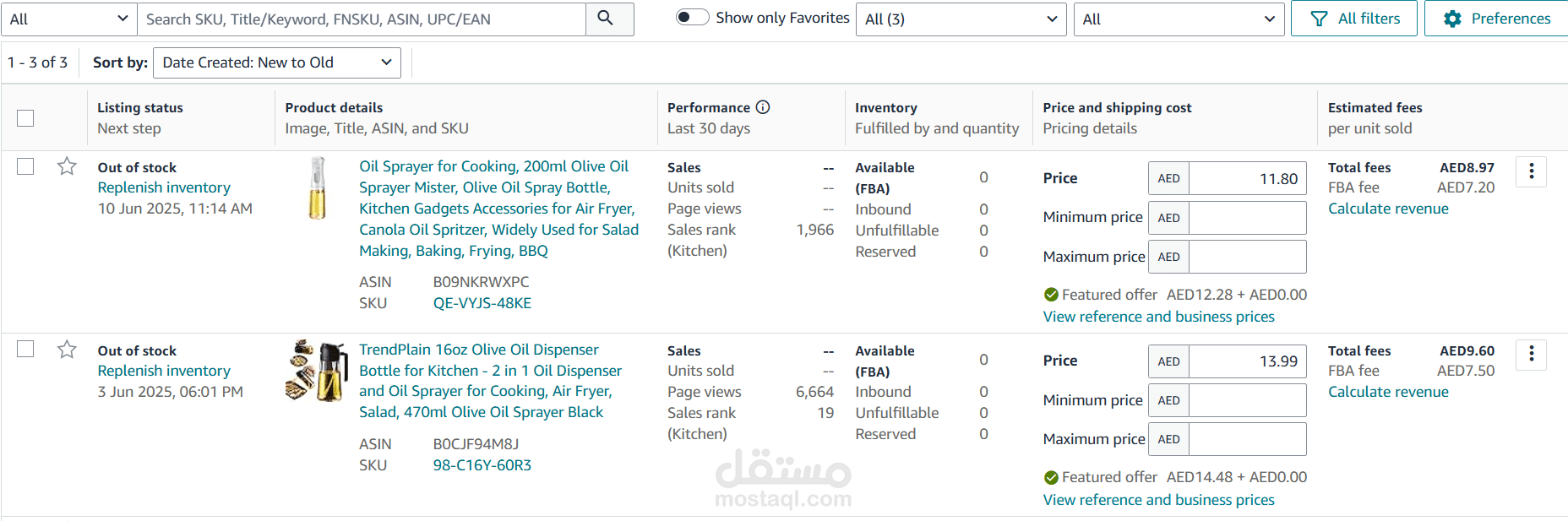The width and height of the screenshot is (1568, 521).
Task: Click Replenish inventory for TrendPlain listing
Action: click(x=164, y=371)
